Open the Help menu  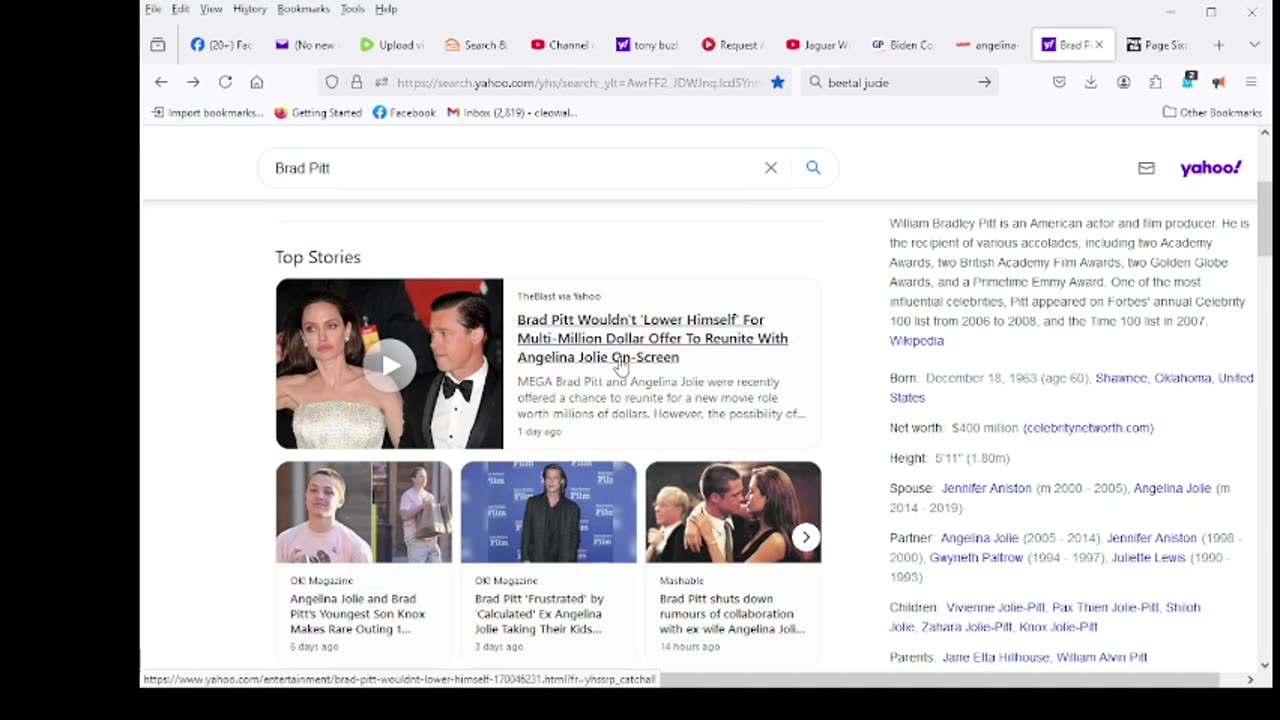[x=386, y=9]
